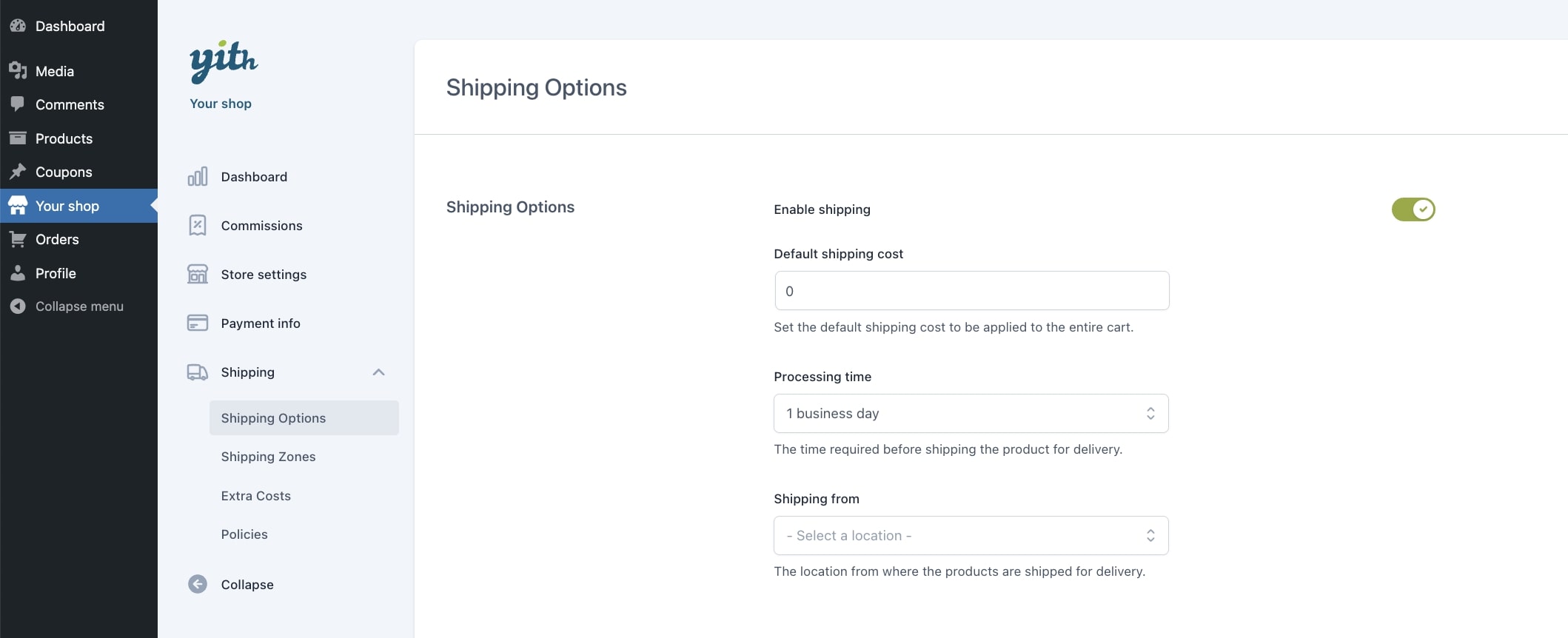
Task: Click the 'Shipping Options' page heading
Action: (536, 87)
